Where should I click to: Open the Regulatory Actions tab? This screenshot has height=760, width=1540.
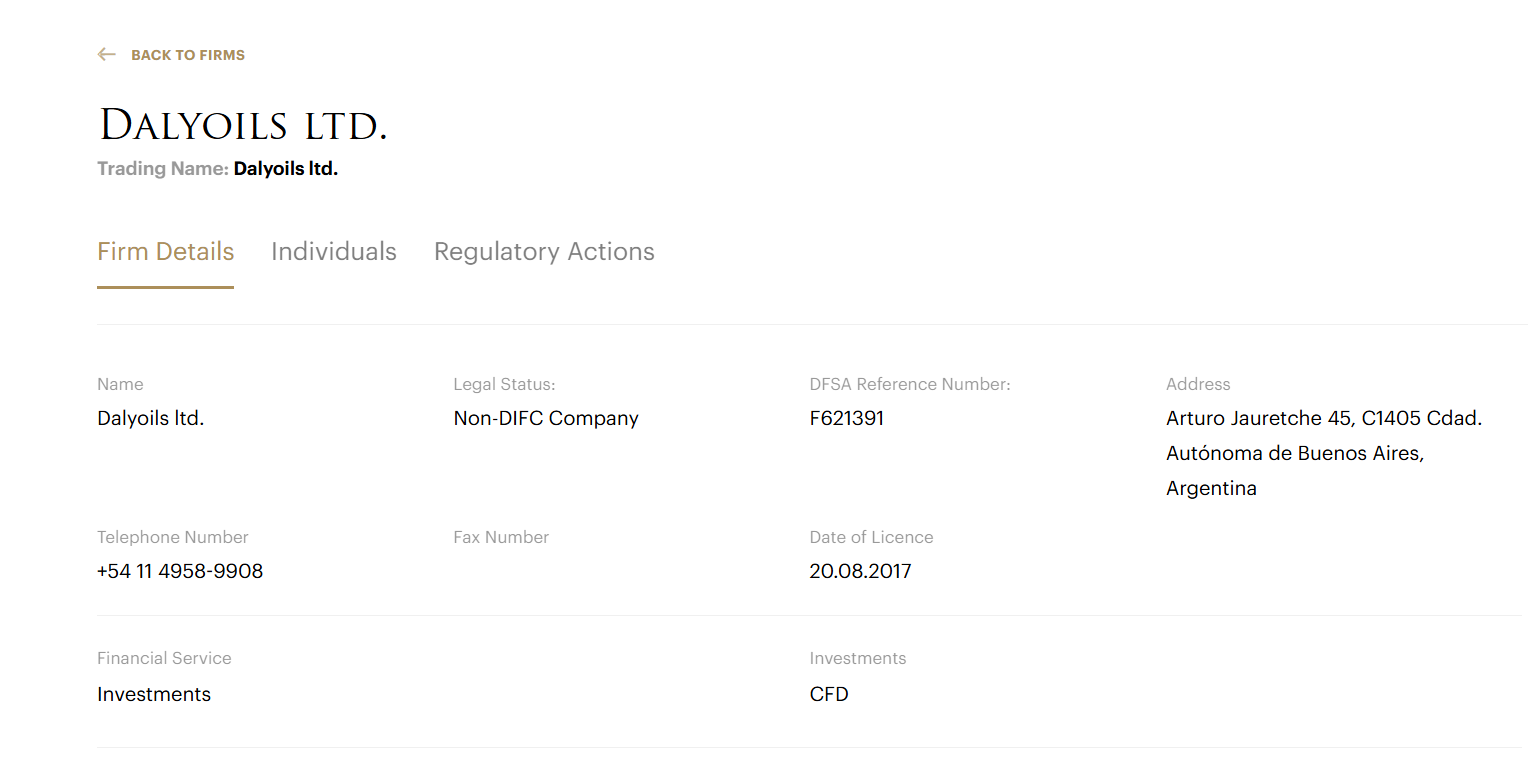[544, 252]
